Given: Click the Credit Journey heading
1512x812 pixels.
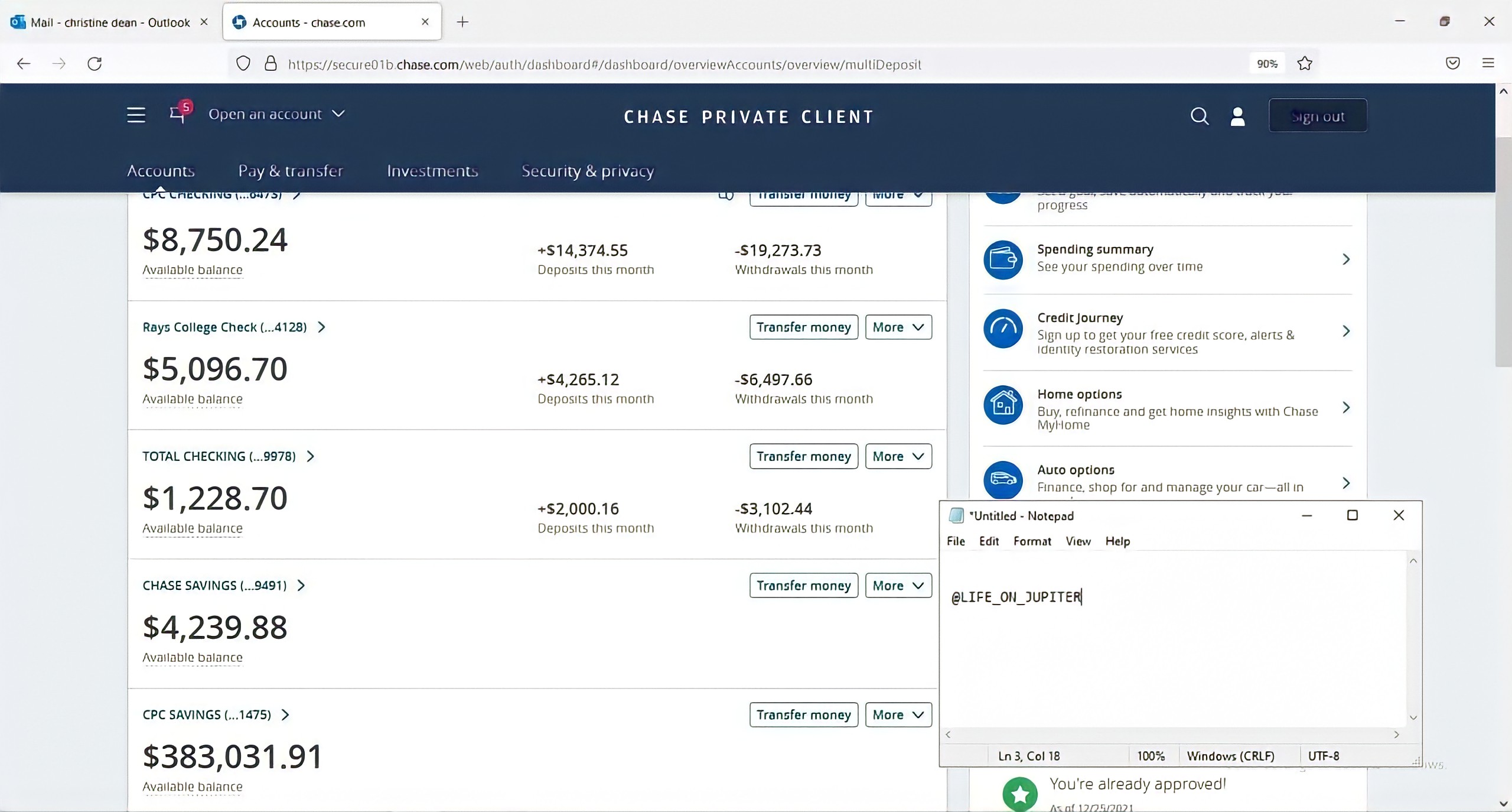Looking at the screenshot, I should [x=1080, y=318].
